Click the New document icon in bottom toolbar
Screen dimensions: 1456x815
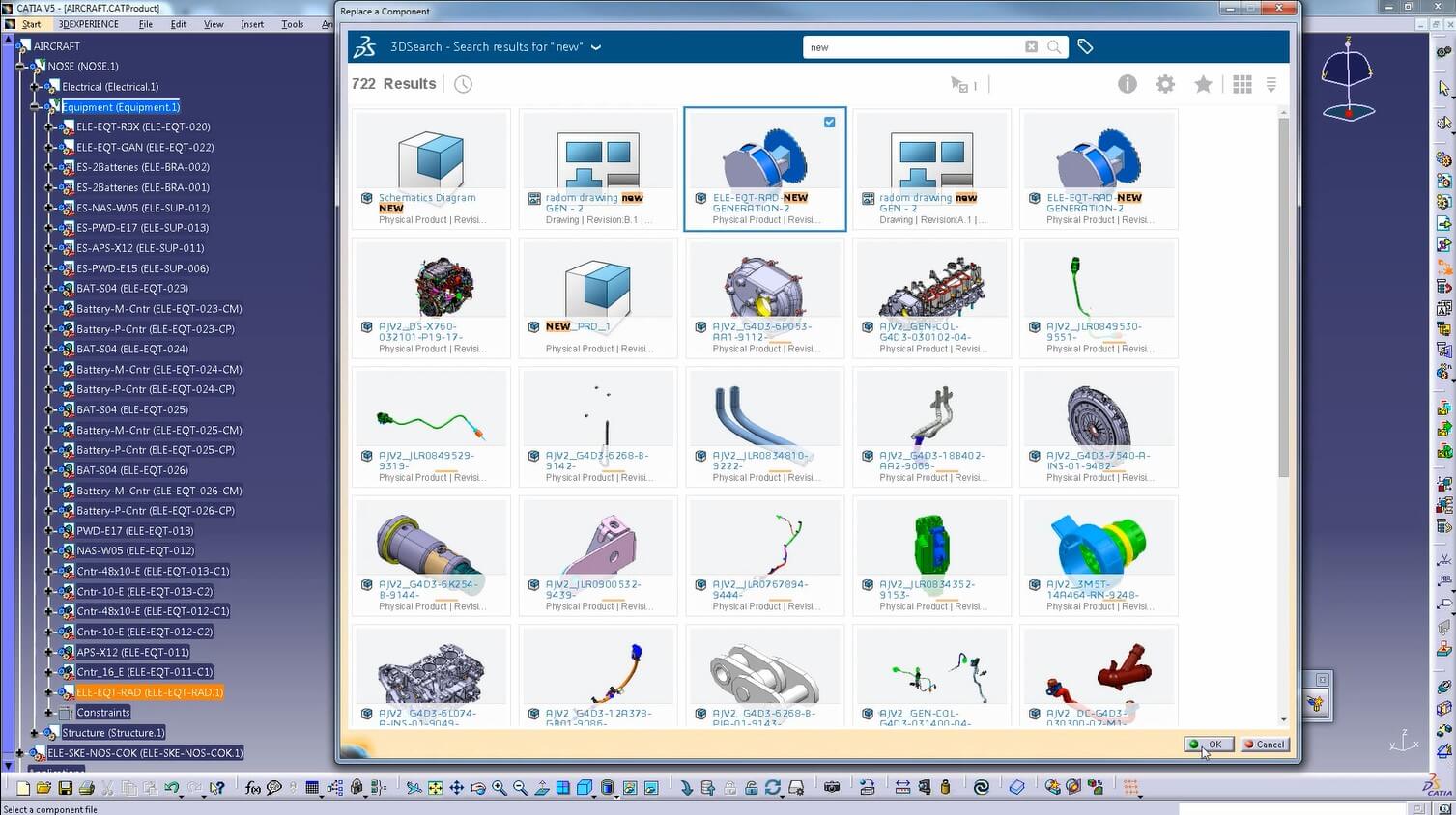[x=23, y=788]
